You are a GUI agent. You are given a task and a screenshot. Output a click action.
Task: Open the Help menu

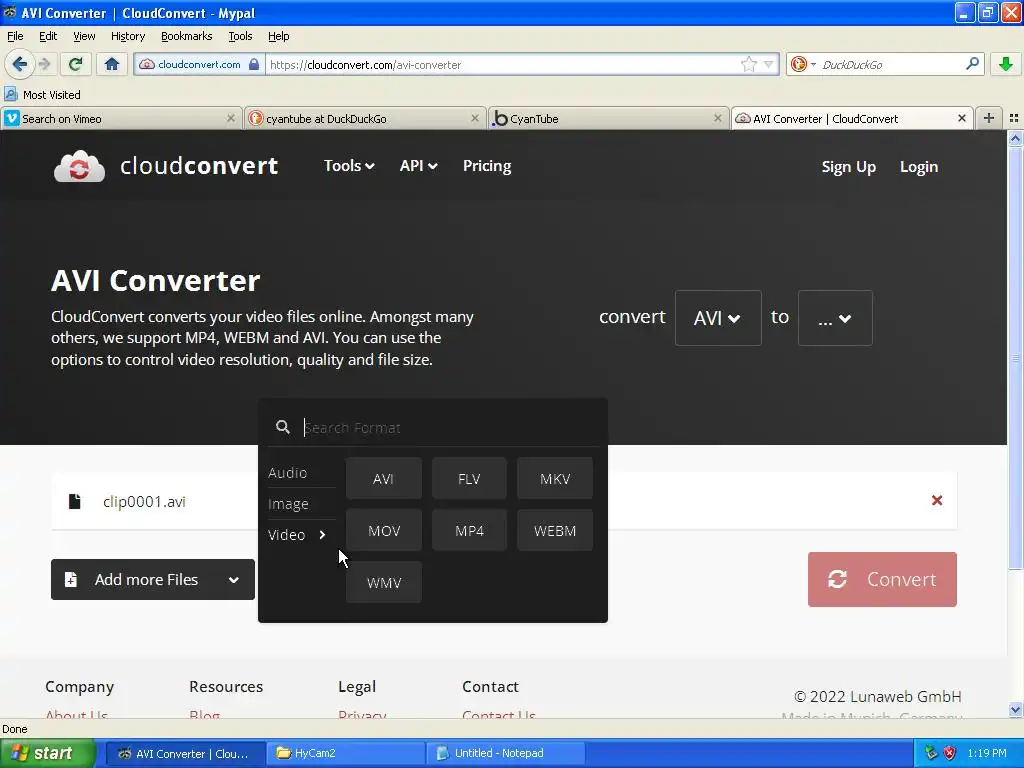click(x=278, y=36)
